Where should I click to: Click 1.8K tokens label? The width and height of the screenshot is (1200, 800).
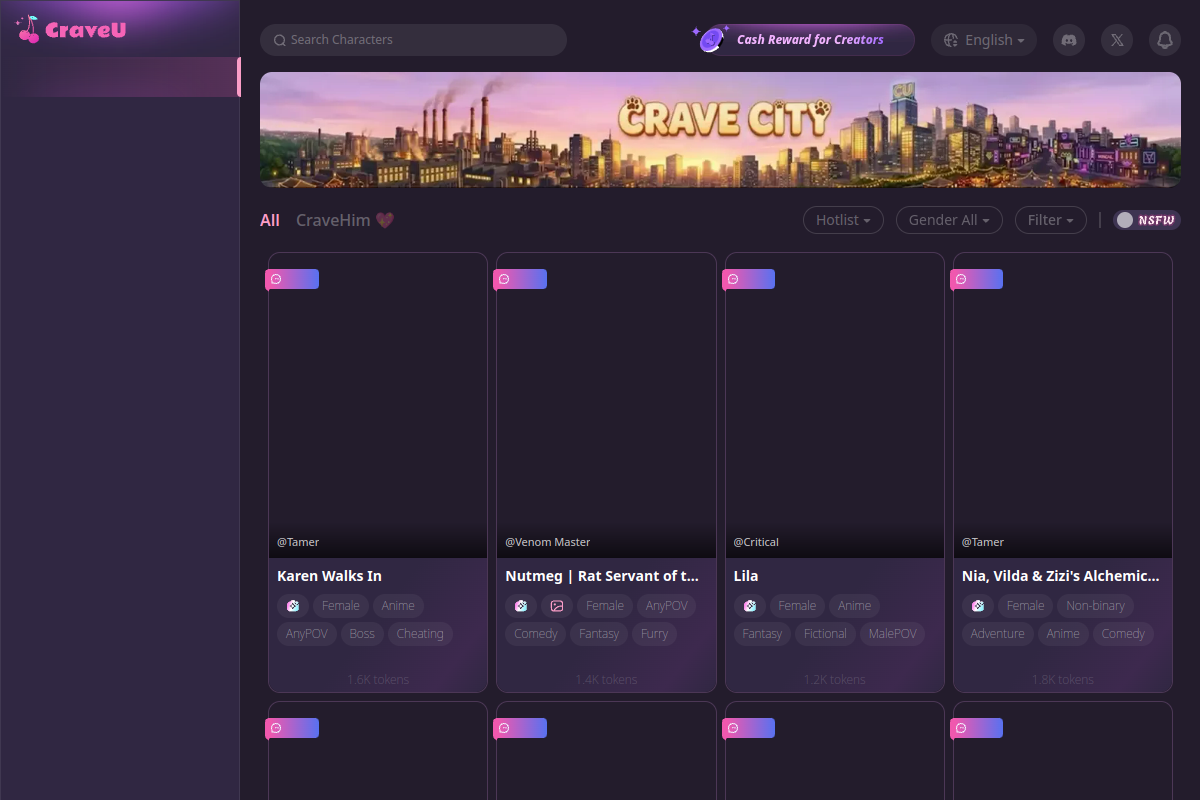[1062, 680]
